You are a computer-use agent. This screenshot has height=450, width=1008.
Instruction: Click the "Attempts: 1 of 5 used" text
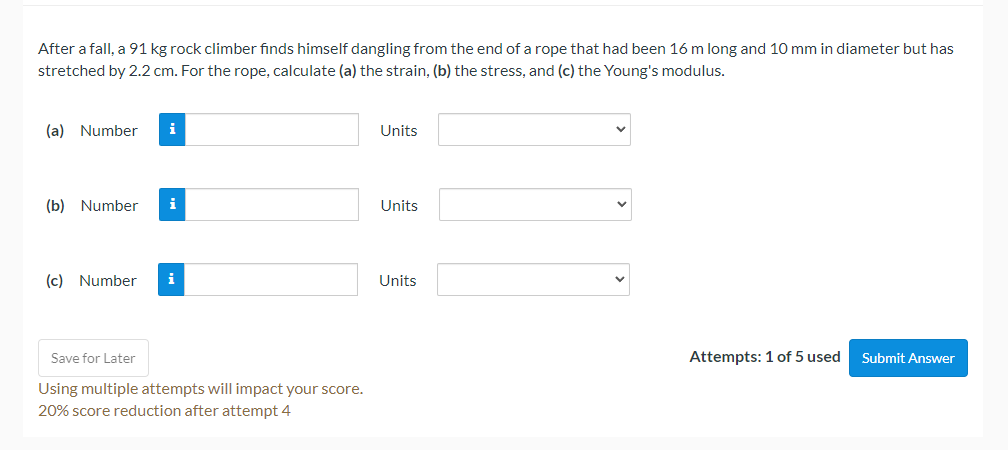click(x=764, y=357)
